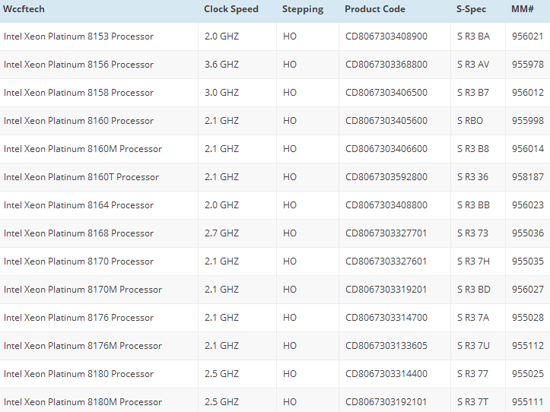Select Intel Xeon Platinum 8170 Processor
Viewport: 550px width, 412px height.
[x=79, y=261]
